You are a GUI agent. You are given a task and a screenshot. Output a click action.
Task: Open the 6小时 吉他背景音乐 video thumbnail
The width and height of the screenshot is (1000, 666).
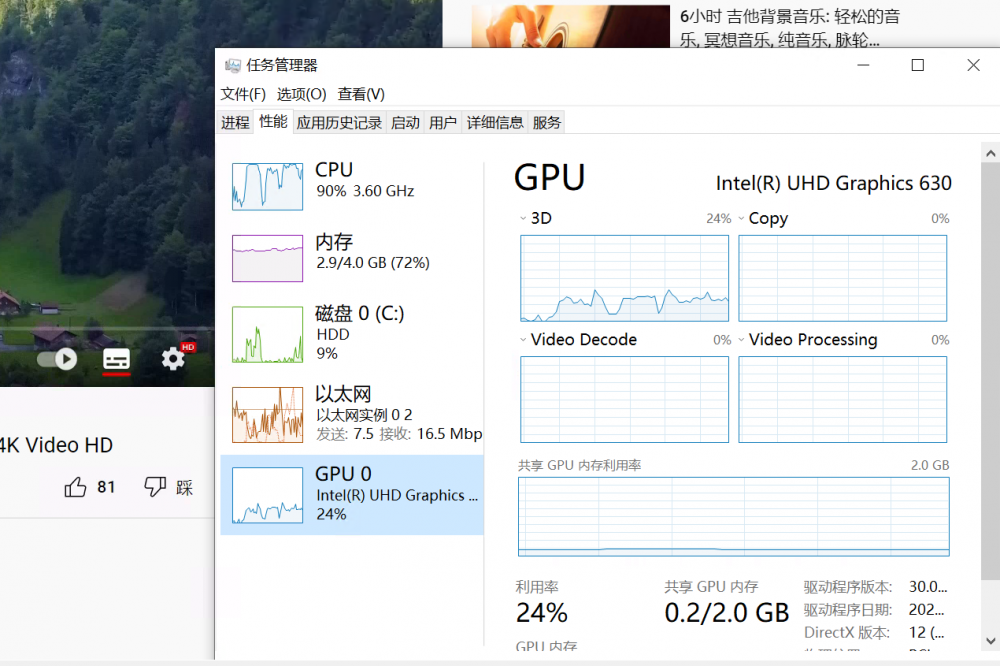pos(571,26)
